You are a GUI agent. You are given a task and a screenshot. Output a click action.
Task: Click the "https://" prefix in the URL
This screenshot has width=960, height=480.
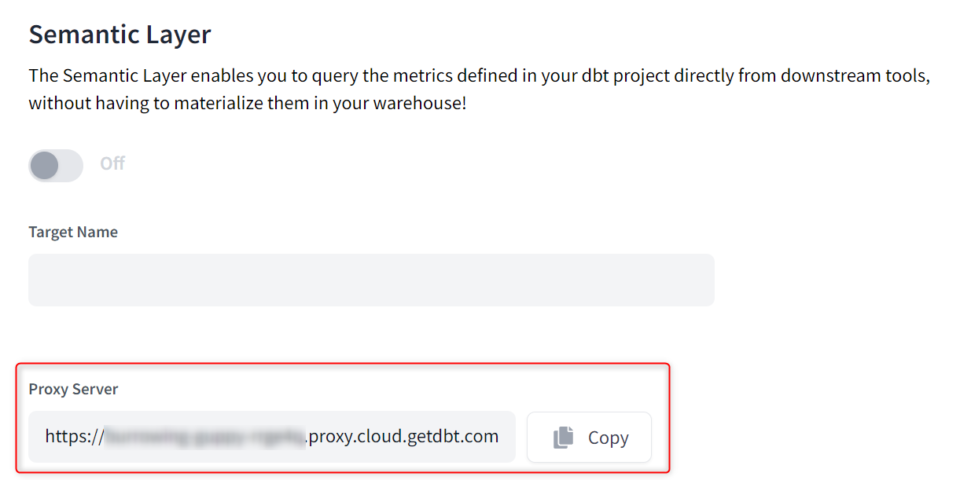tap(74, 437)
